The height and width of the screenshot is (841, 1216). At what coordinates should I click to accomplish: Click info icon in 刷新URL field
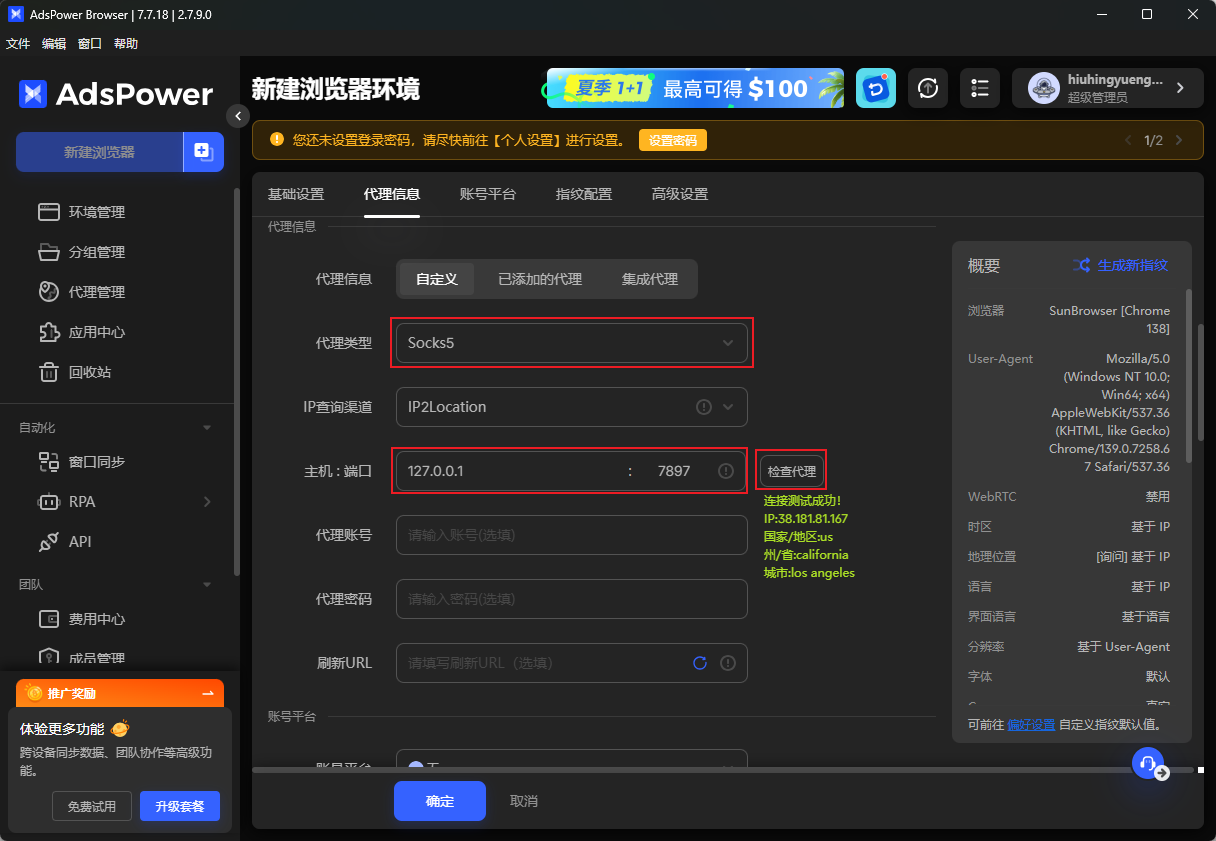point(728,663)
